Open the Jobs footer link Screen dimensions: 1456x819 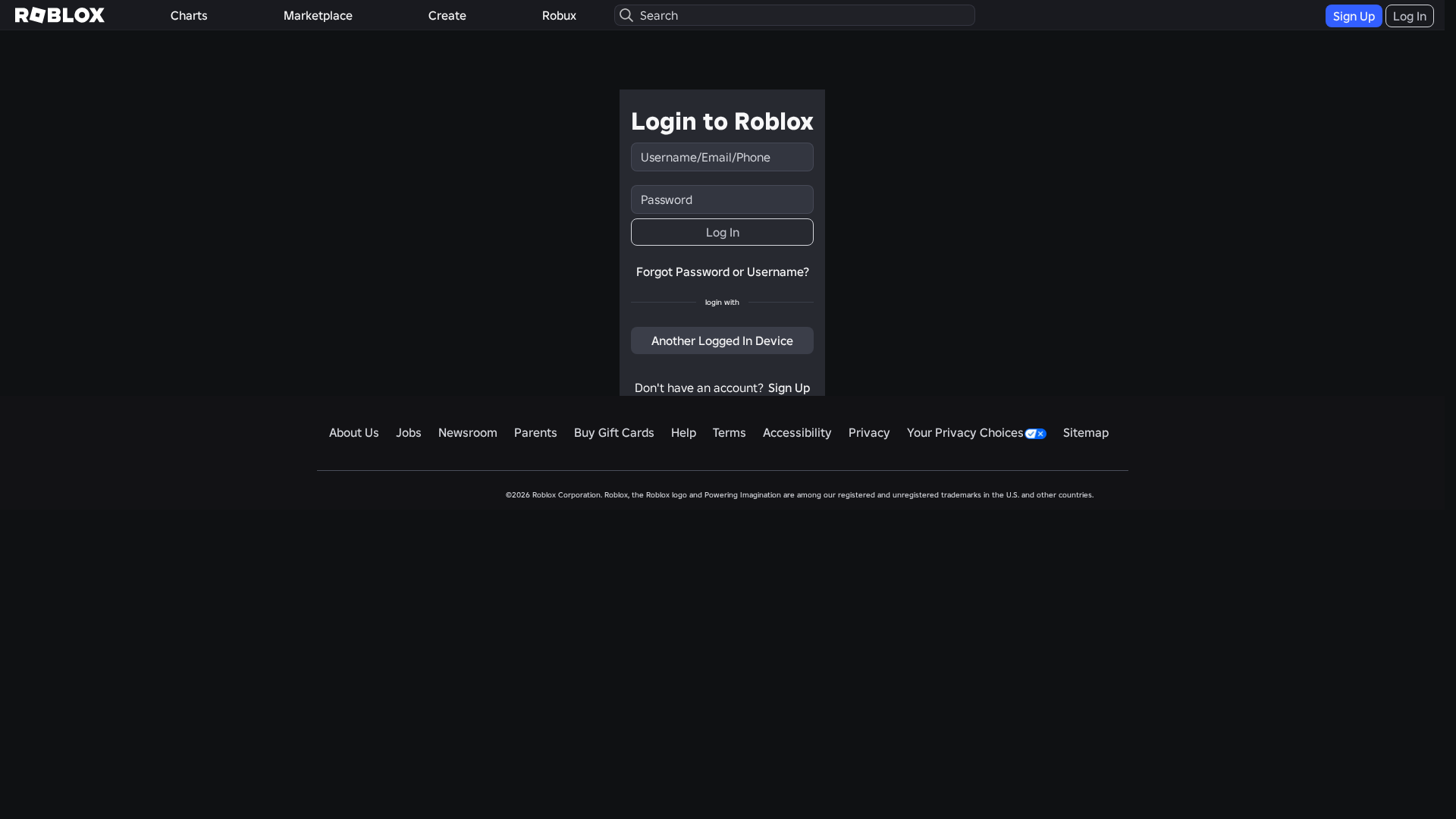(409, 432)
